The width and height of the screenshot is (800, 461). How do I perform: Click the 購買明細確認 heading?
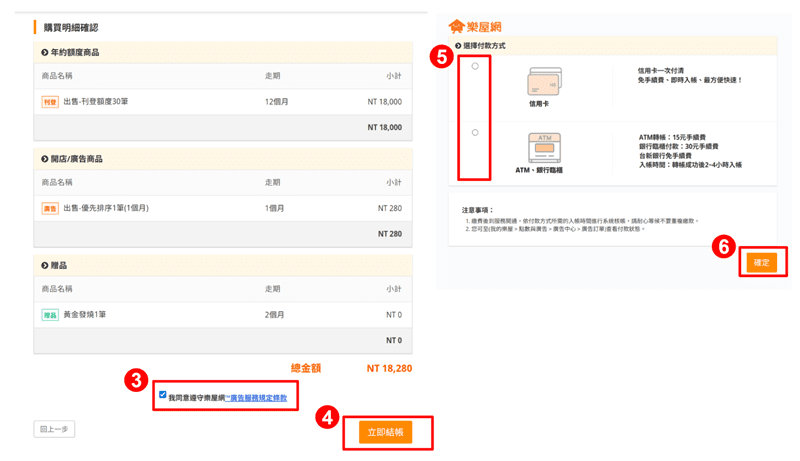tap(71, 28)
